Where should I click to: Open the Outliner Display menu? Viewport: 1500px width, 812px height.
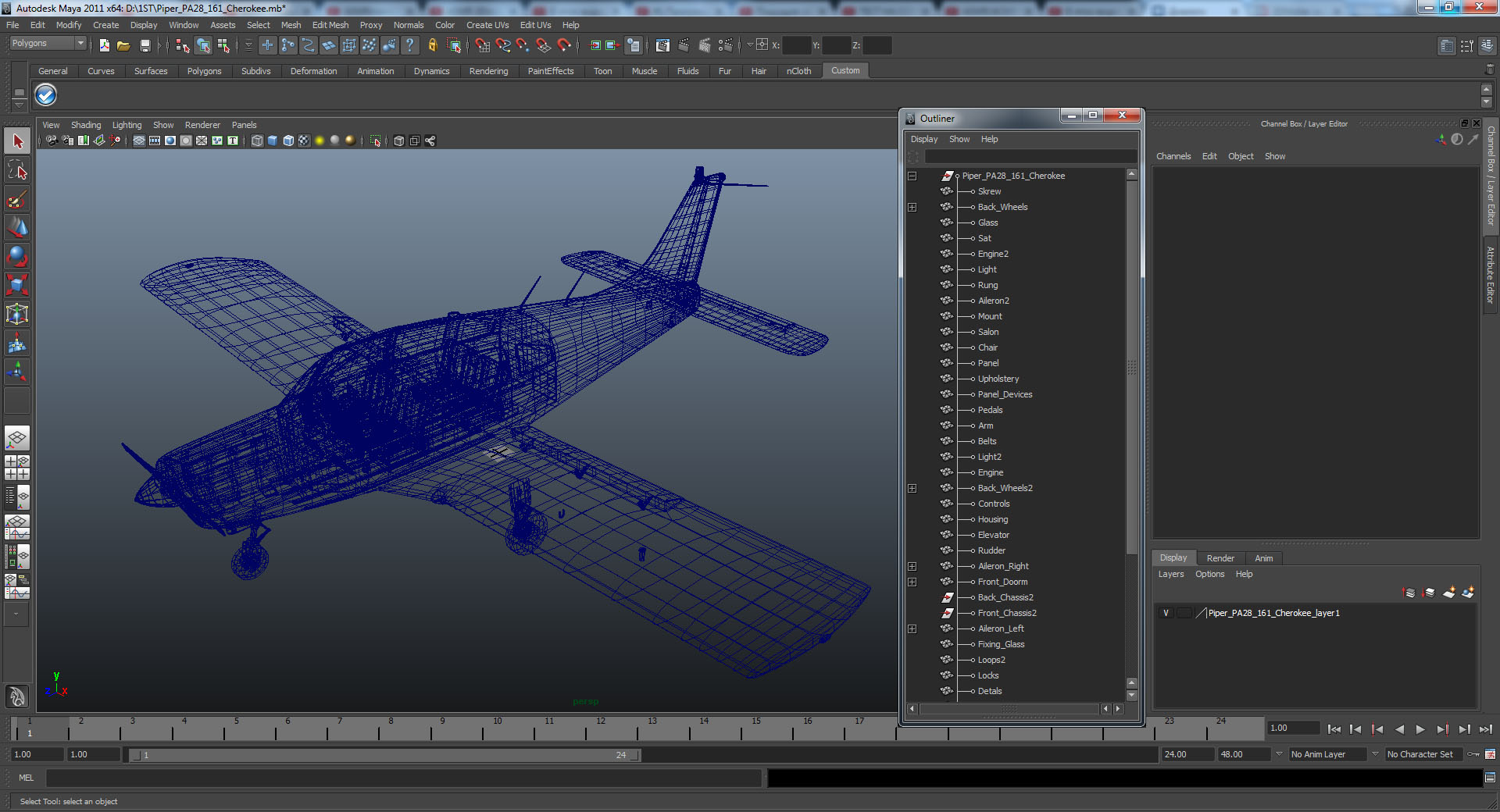(x=924, y=139)
